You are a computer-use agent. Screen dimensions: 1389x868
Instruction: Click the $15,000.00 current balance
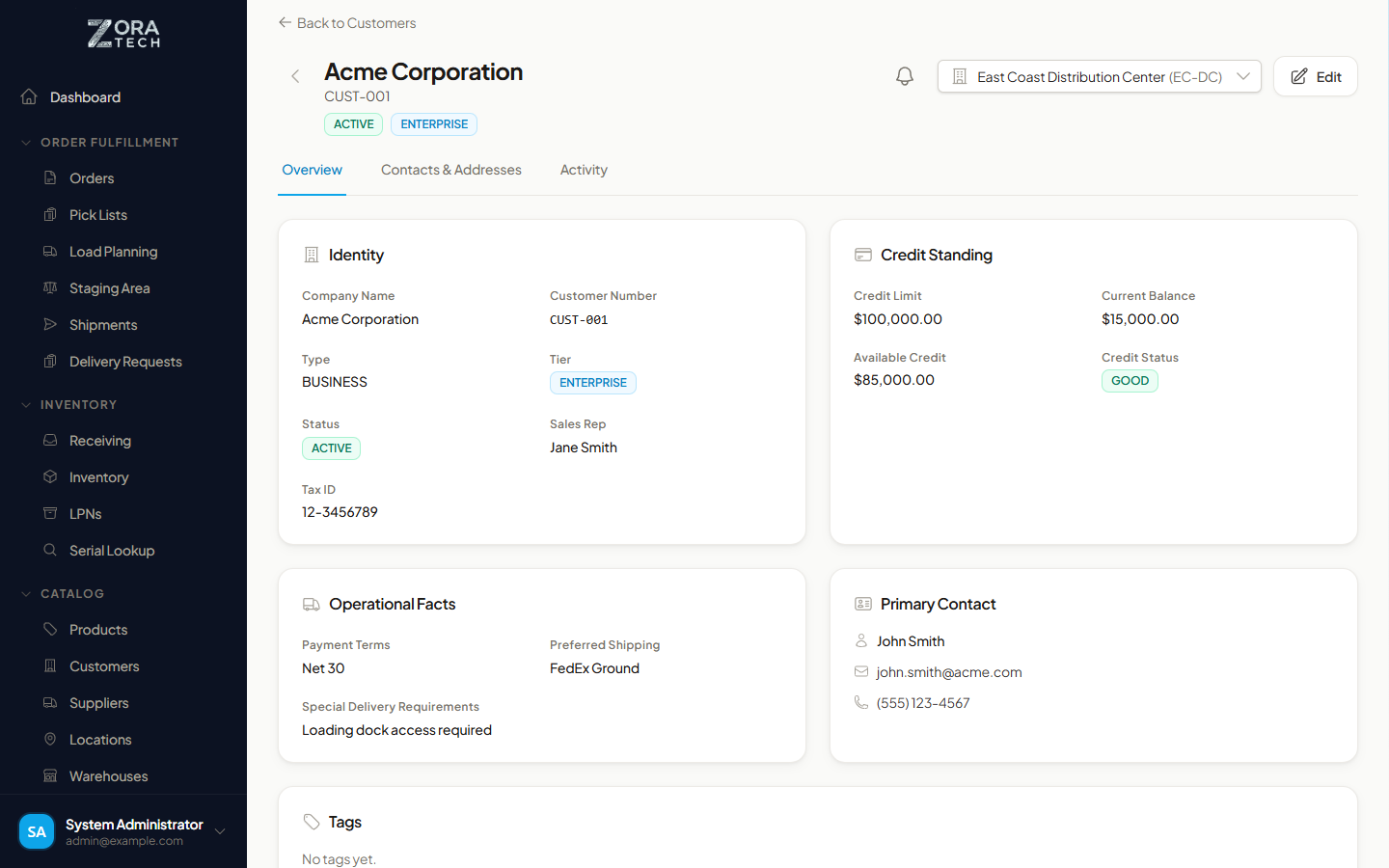[x=1140, y=319]
